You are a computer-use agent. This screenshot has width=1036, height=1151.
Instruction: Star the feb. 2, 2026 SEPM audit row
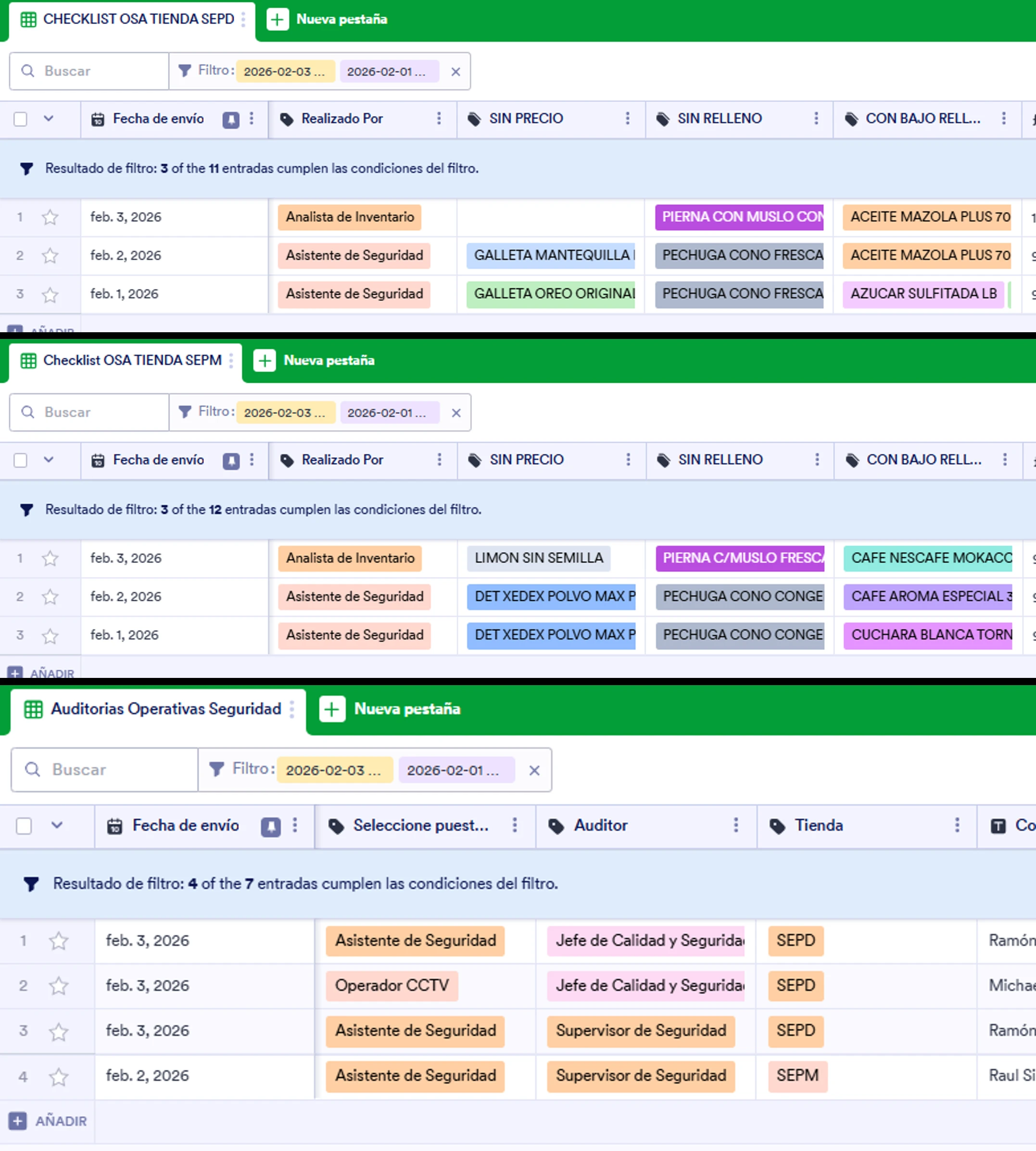click(x=59, y=1076)
